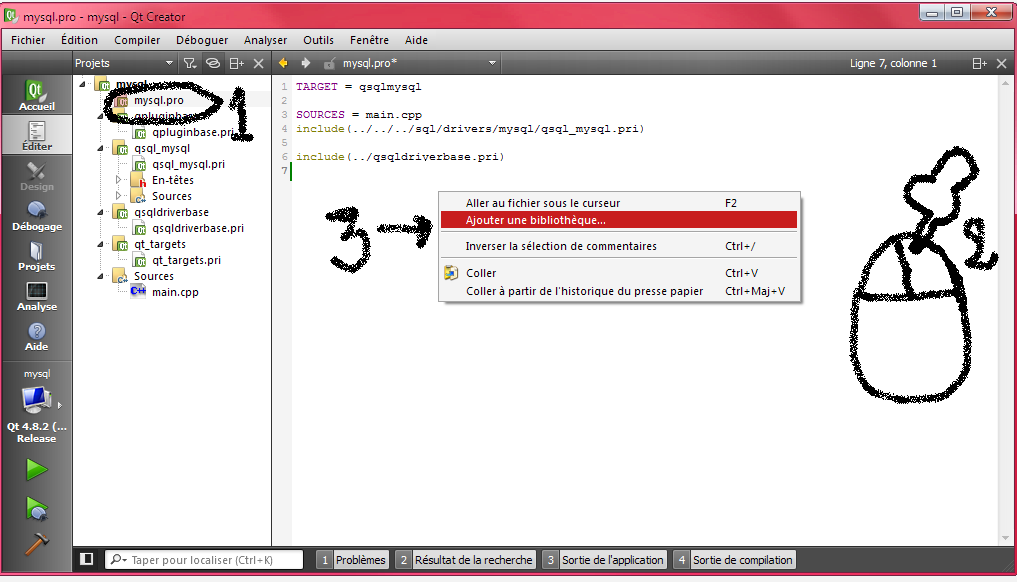Image resolution: width=1017 pixels, height=582 pixels.
Task: Click code line 1 TARGET = qsqlmysql
Action: 359,86
